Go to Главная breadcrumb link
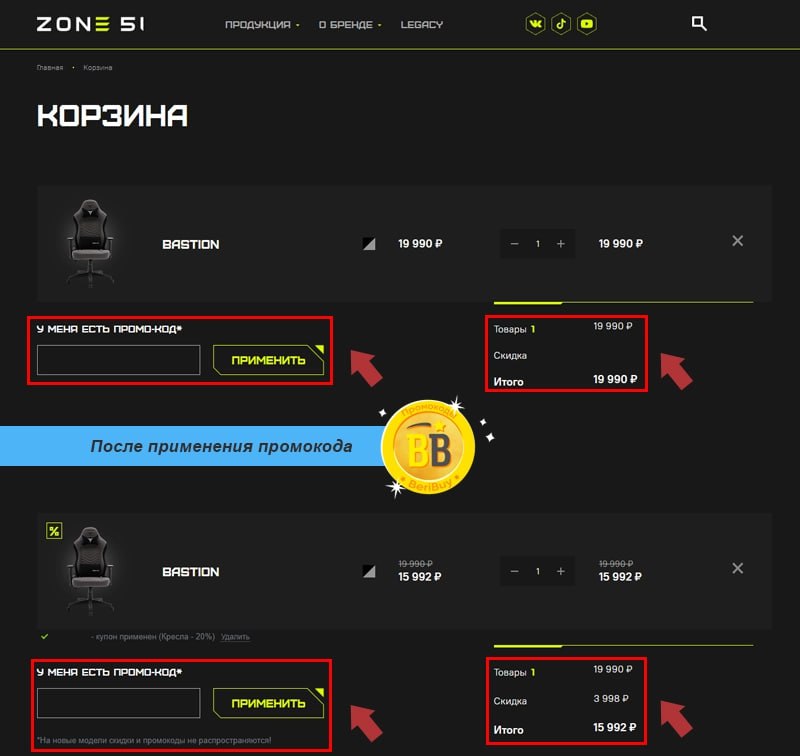The width and height of the screenshot is (800, 756). [x=49, y=67]
